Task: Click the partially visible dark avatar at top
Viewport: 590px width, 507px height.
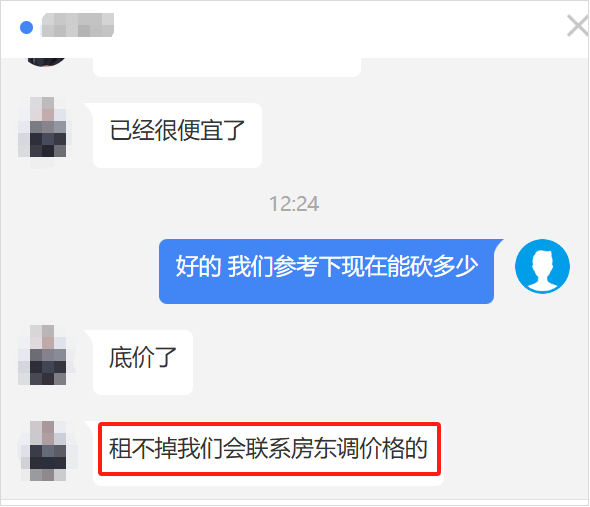Action: pyautogui.click(x=46, y=62)
